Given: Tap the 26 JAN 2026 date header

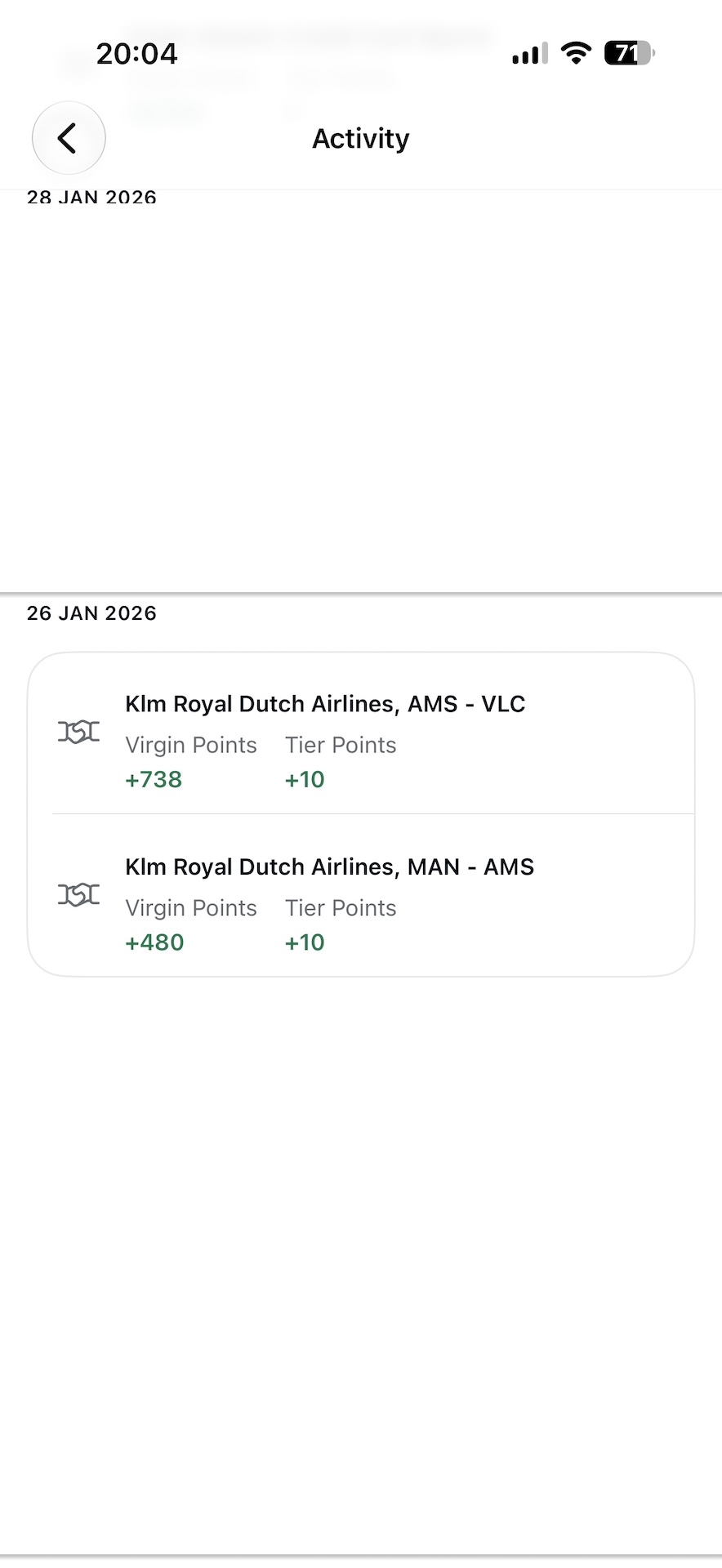Looking at the screenshot, I should (91, 613).
